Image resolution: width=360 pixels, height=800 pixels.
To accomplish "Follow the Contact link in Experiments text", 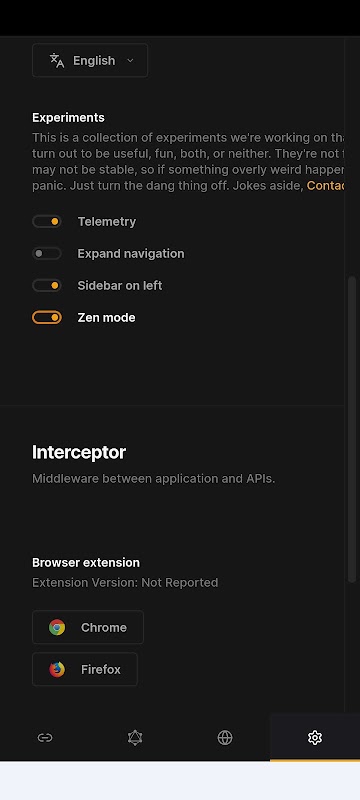I will (325, 185).
